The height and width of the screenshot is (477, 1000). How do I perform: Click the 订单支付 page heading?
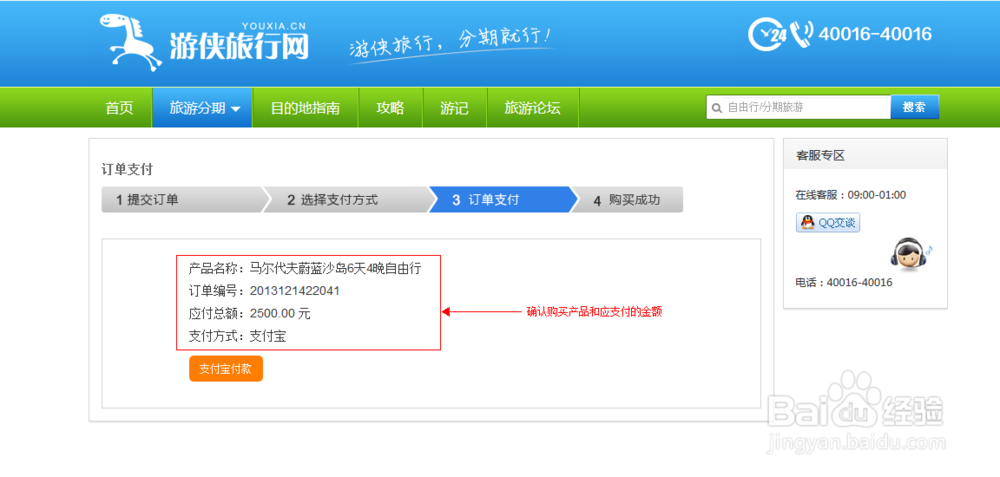(128, 170)
